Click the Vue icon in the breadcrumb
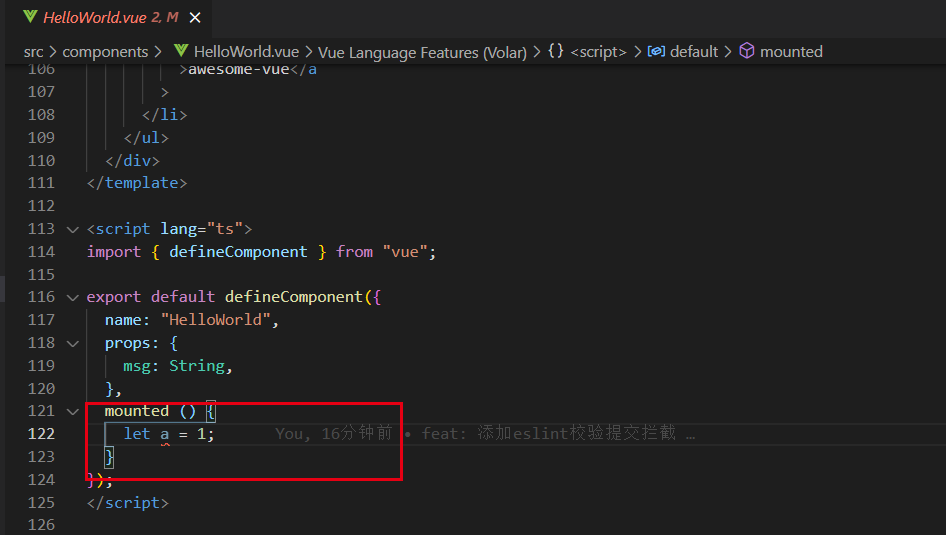946x535 pixels. coord(181,51)
